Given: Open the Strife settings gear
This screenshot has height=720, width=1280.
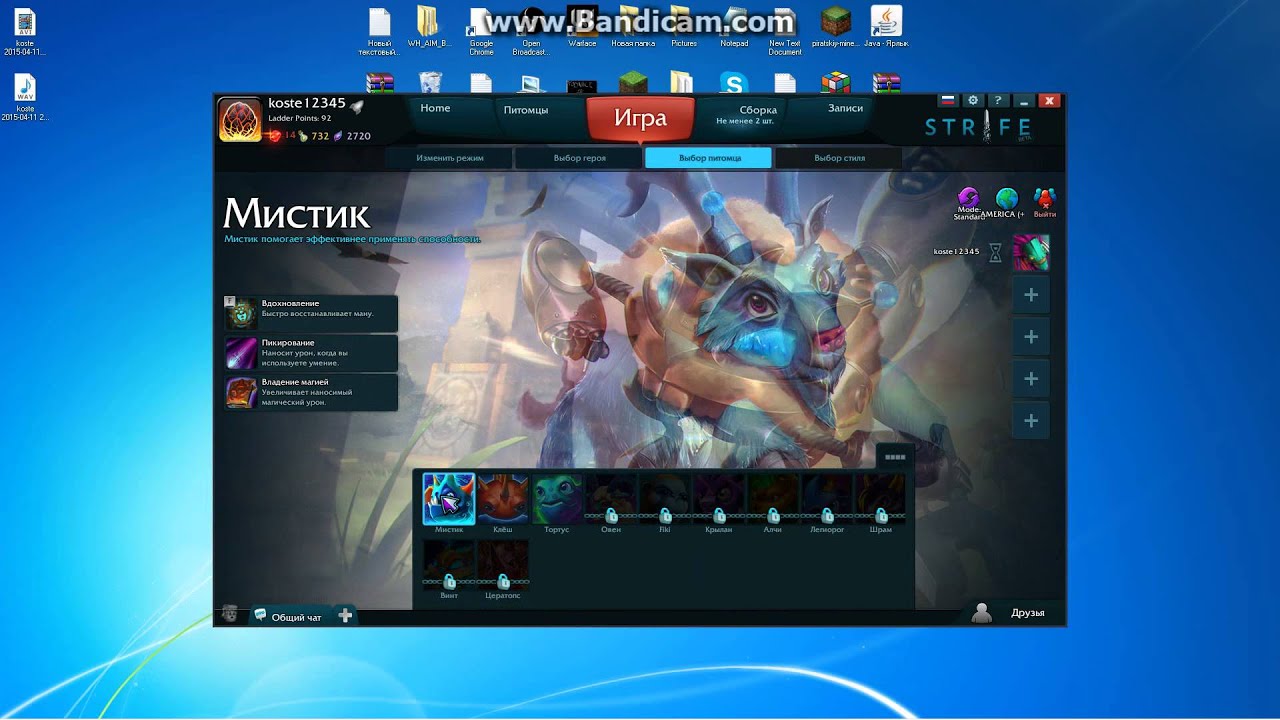Looking at the screenshot, I should pyautogui.click(x=973, y=101).
